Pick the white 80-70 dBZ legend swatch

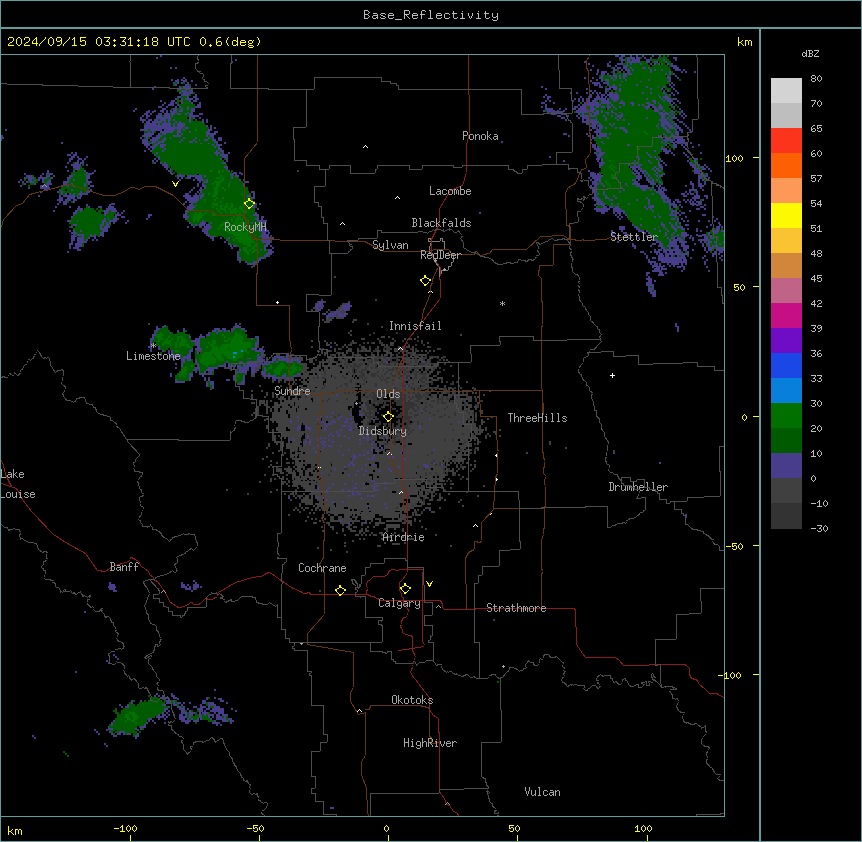[x=786, y=91]
